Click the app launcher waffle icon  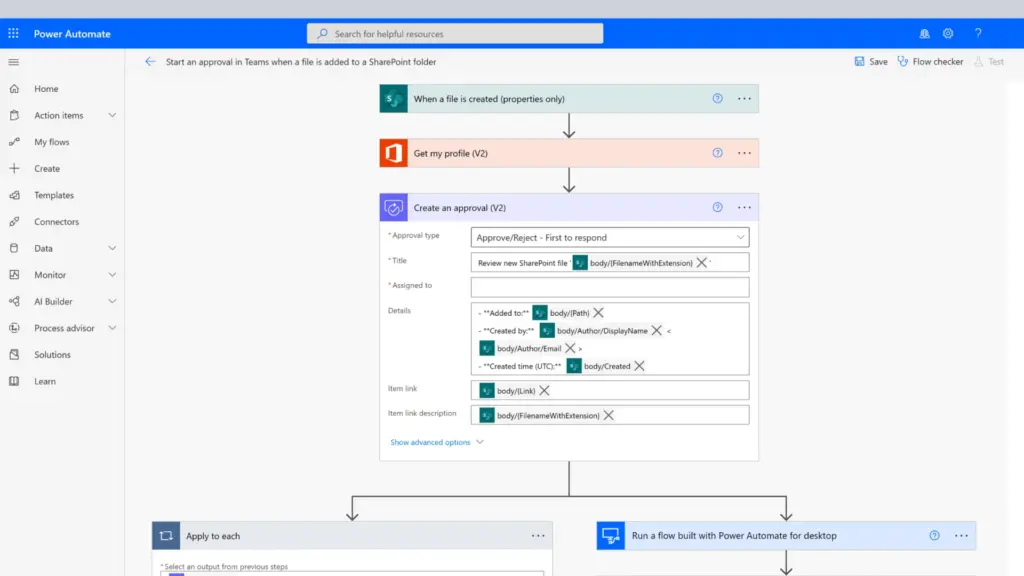click(x=13, y=33)
